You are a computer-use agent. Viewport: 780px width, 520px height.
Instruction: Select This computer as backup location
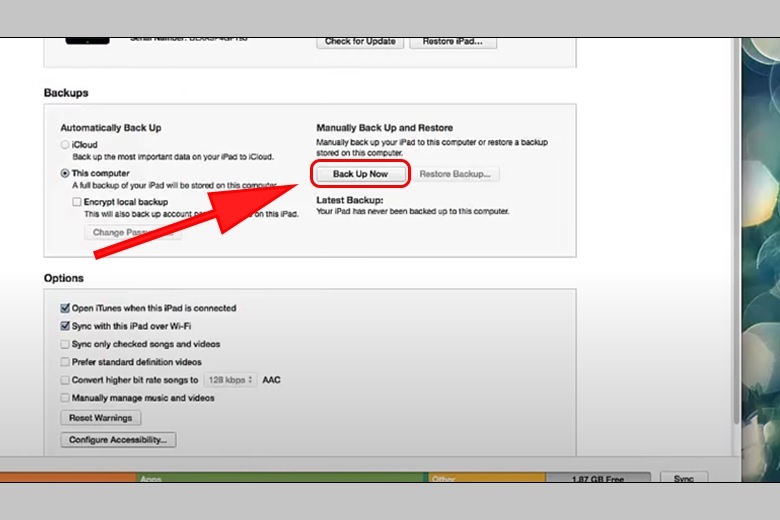(65, 173)
